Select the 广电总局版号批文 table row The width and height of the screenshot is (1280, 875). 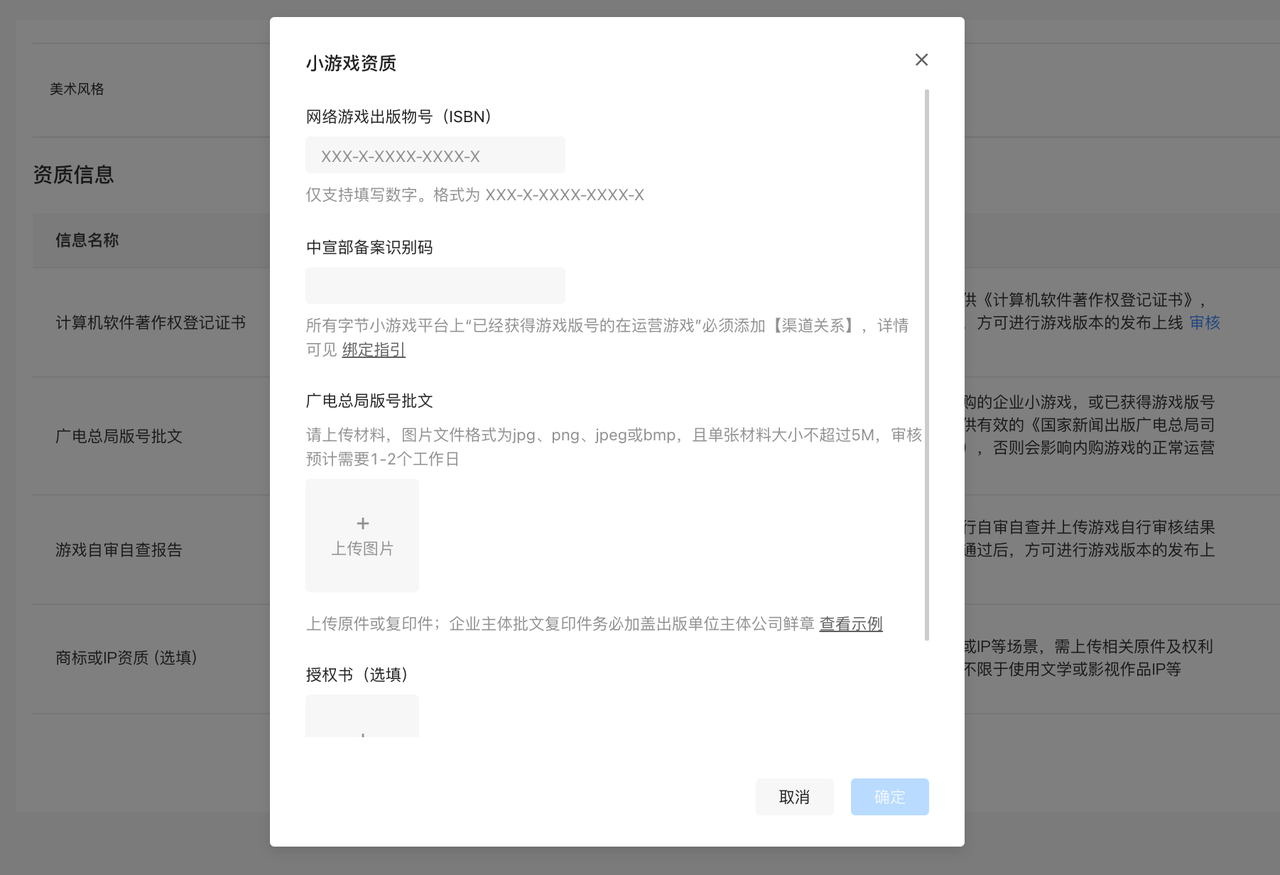[x=120, y=436]
